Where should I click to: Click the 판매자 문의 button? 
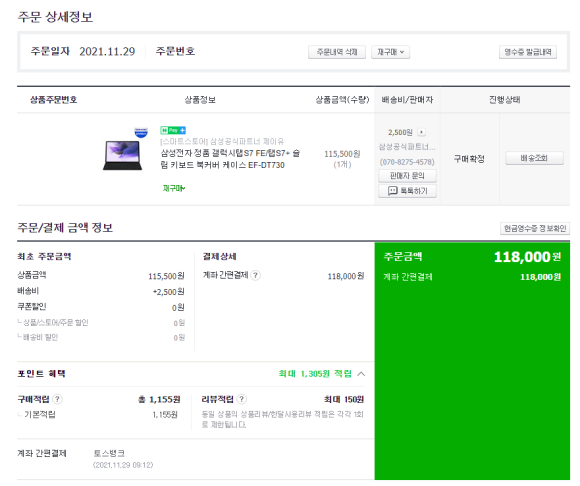click(407, 176)
